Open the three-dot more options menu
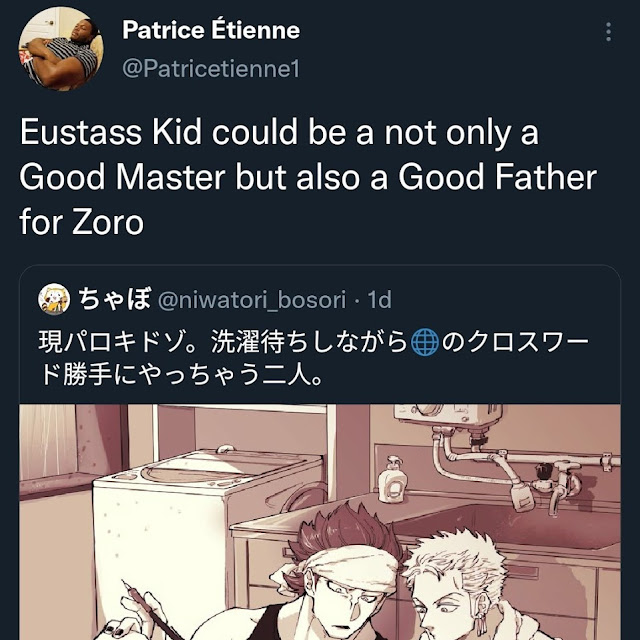The height and width of the screenshot is (640, 640). (608, 32)
